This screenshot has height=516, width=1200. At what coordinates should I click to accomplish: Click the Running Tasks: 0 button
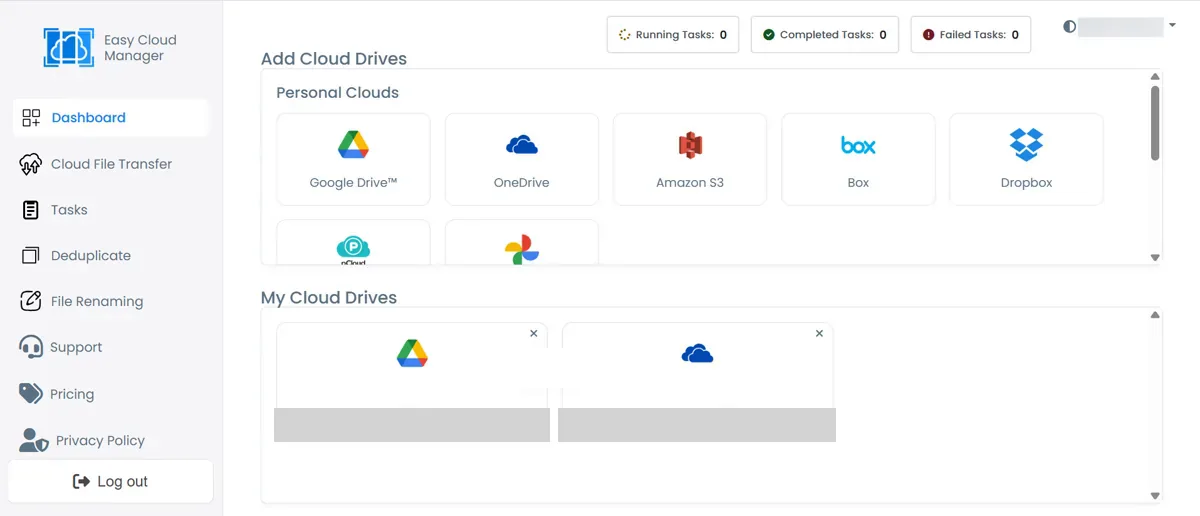coord(673,35)
